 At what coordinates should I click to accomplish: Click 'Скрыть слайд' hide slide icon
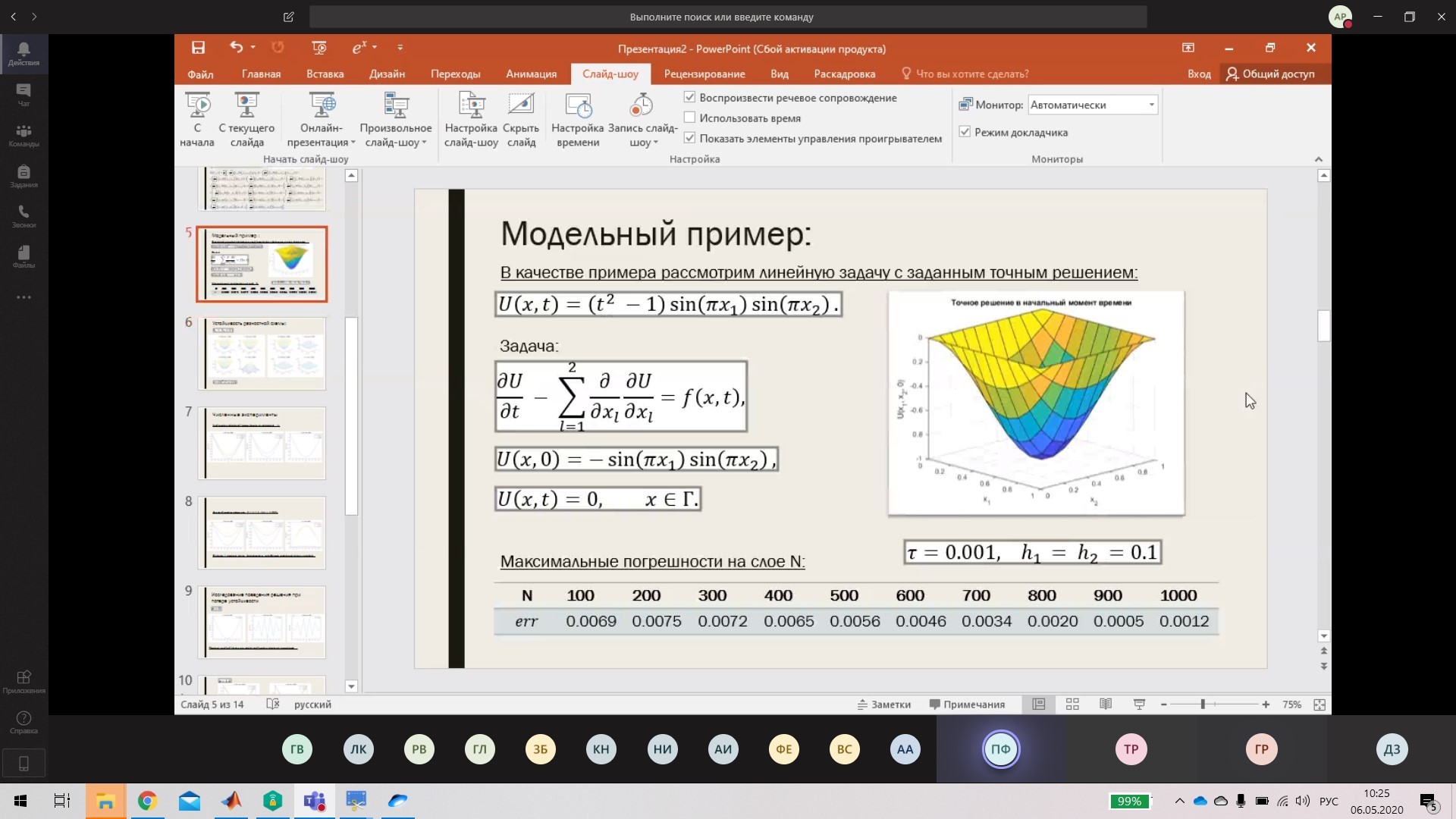tap(521, 120)
